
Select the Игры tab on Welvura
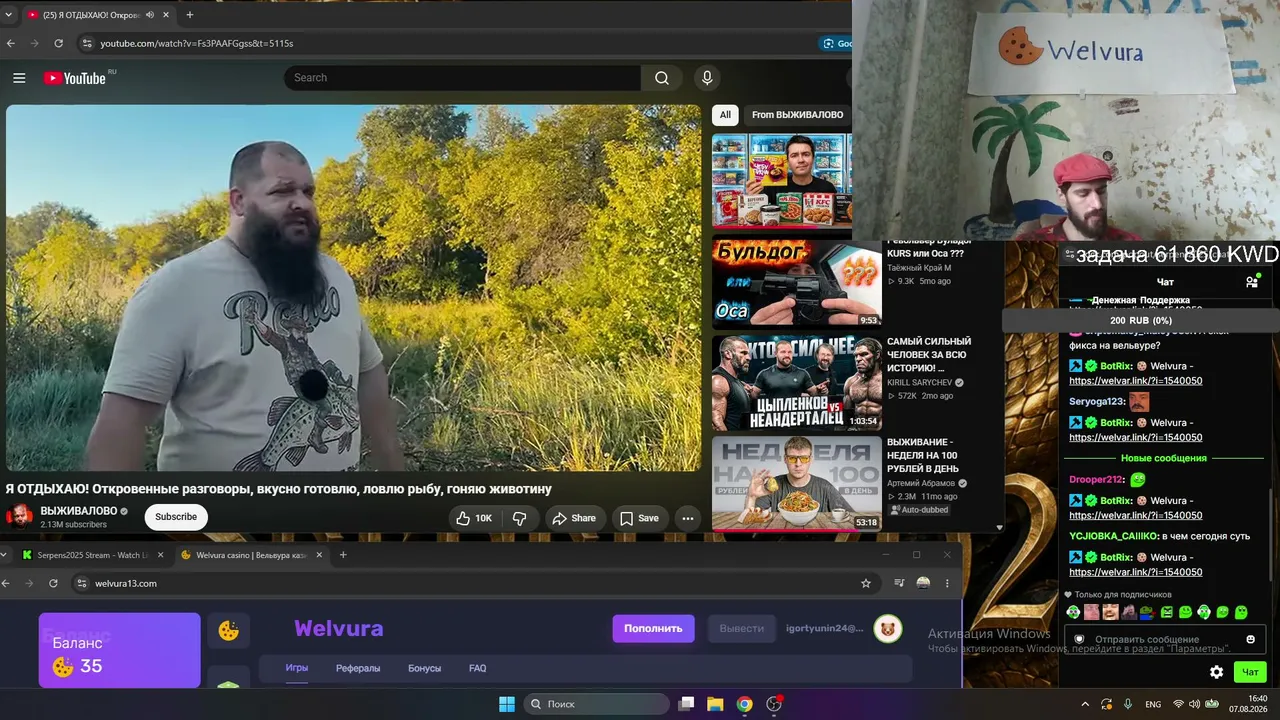297,668
